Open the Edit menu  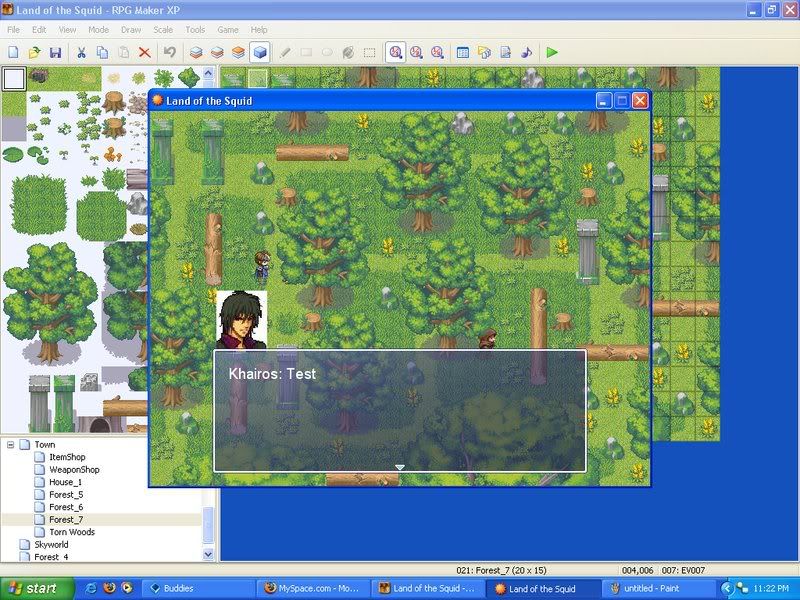tap(39, 30)
